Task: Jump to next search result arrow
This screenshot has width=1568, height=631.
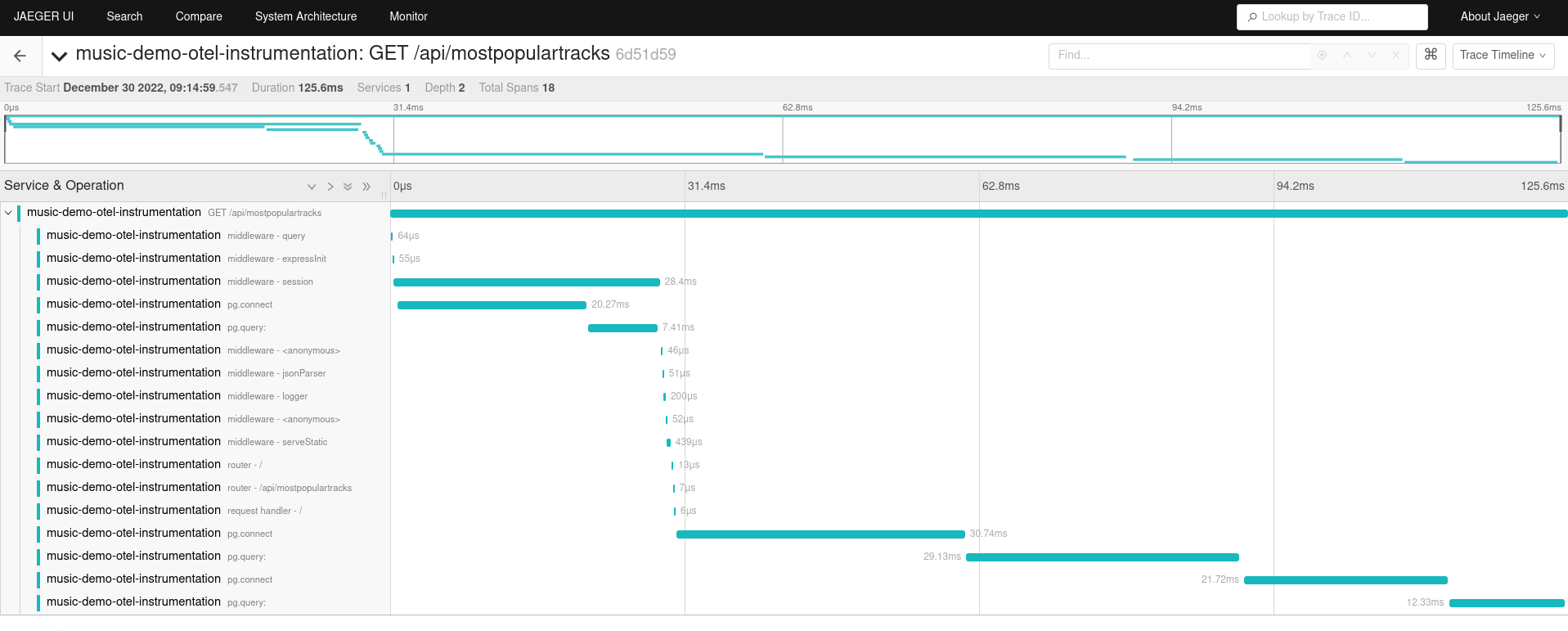Action: [1372, 55]
